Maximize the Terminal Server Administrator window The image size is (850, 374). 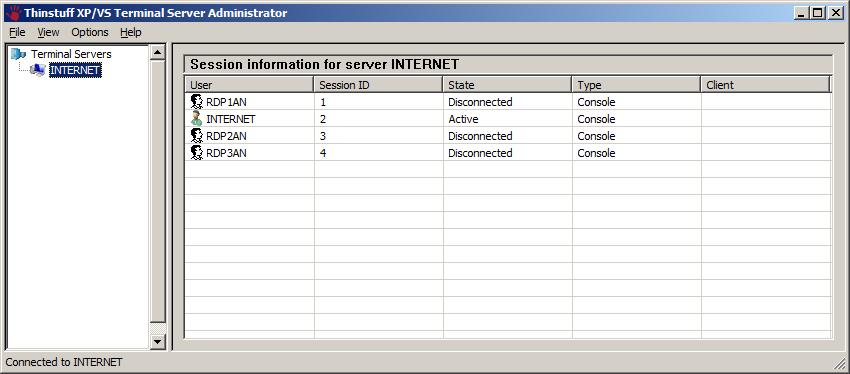pyautogui.click(x=817, y=13)
